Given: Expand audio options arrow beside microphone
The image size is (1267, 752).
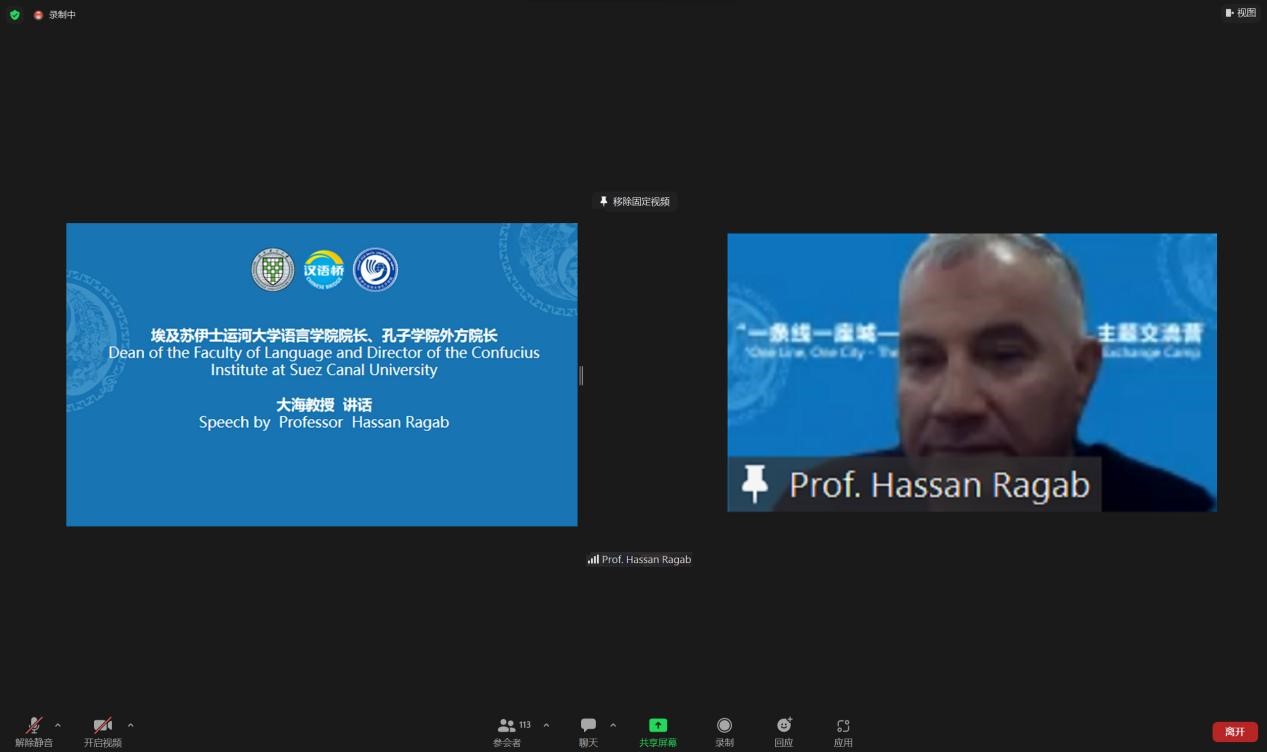Looking at the screenshot, I should pos(58,725).
